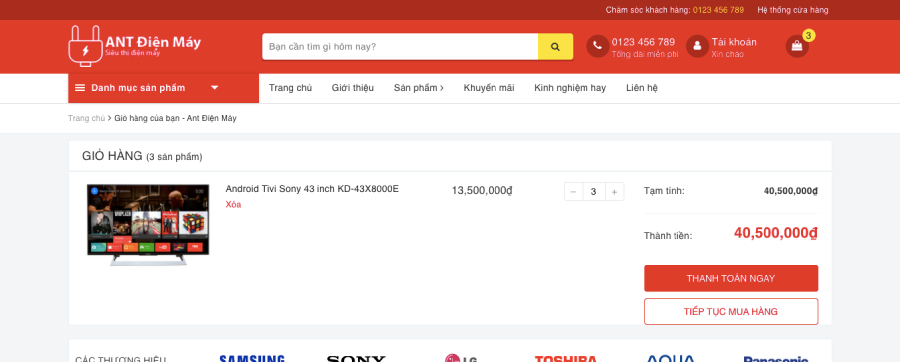This screenshot has width=900, height=362.
Task: Click the customer care number 0123 456 789
Action: click(718, 10)
